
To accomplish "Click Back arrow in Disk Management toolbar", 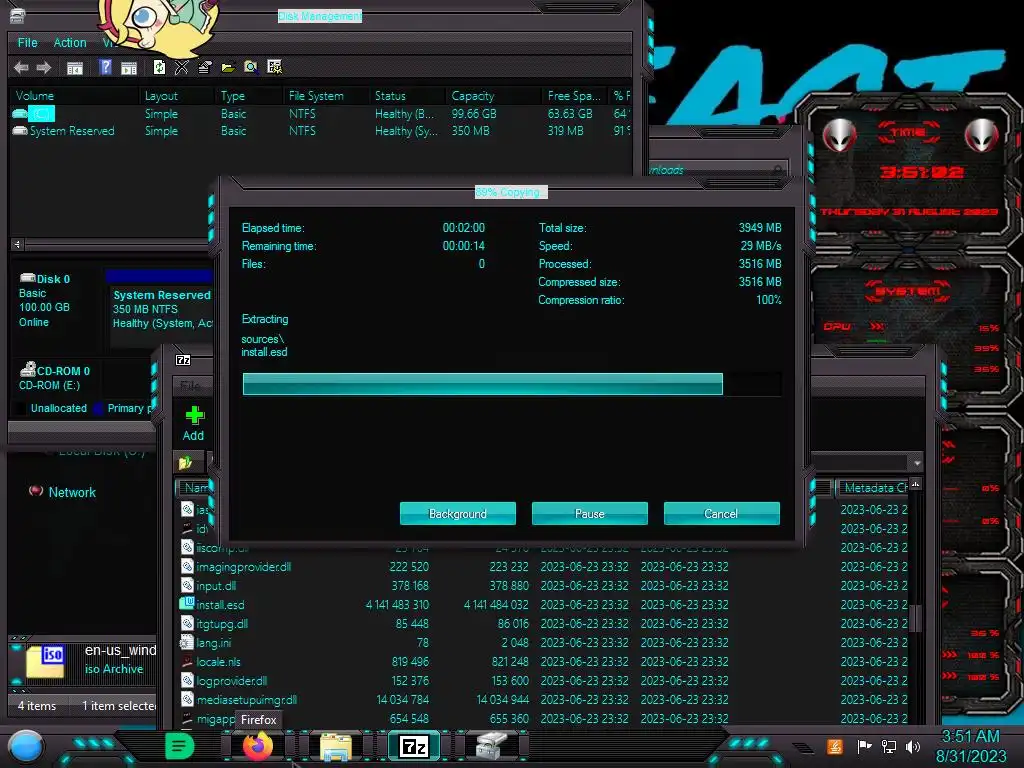I will point(21,67).
